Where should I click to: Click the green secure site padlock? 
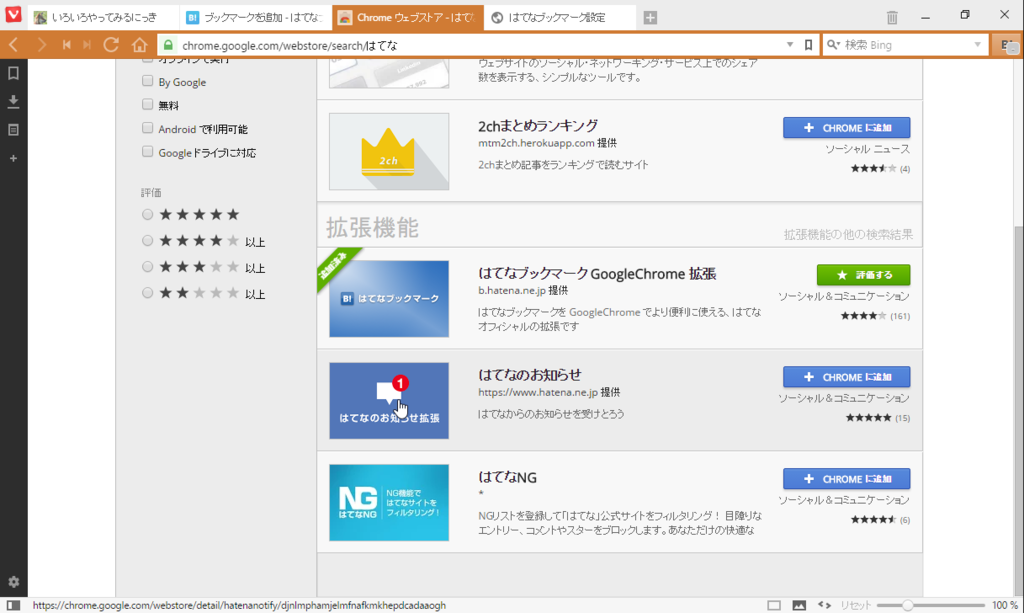pyautogui.click(x=168, y=45)
